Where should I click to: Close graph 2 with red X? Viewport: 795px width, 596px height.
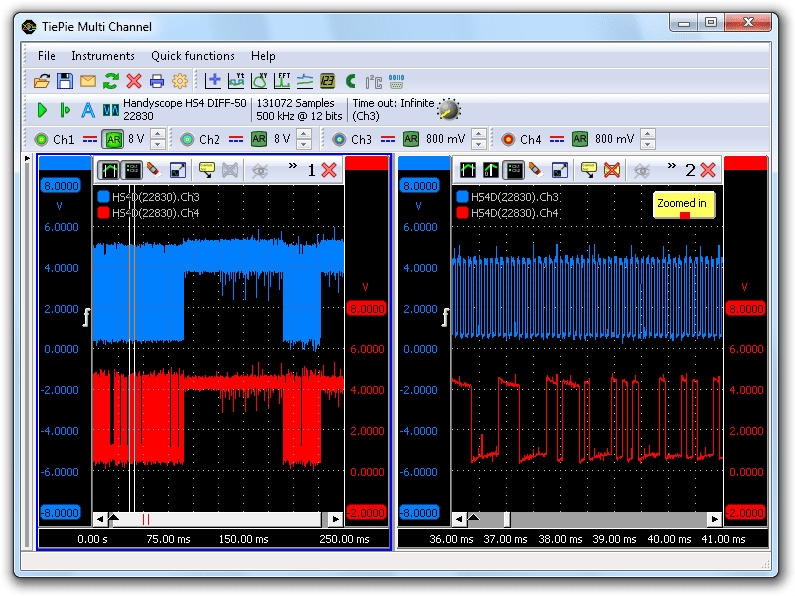click(708, 170)
